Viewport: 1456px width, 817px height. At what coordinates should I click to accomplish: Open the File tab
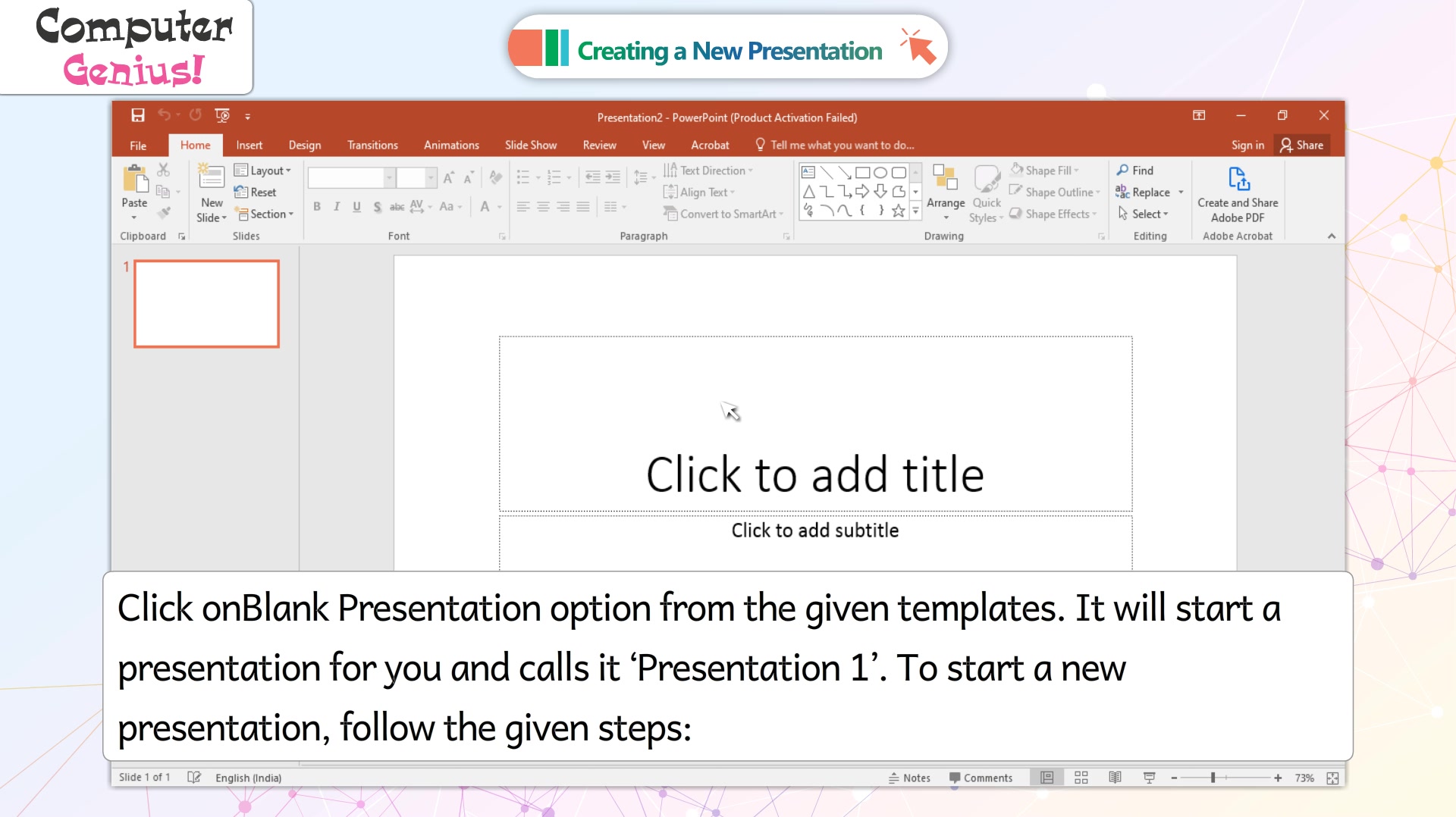(138, 146)
